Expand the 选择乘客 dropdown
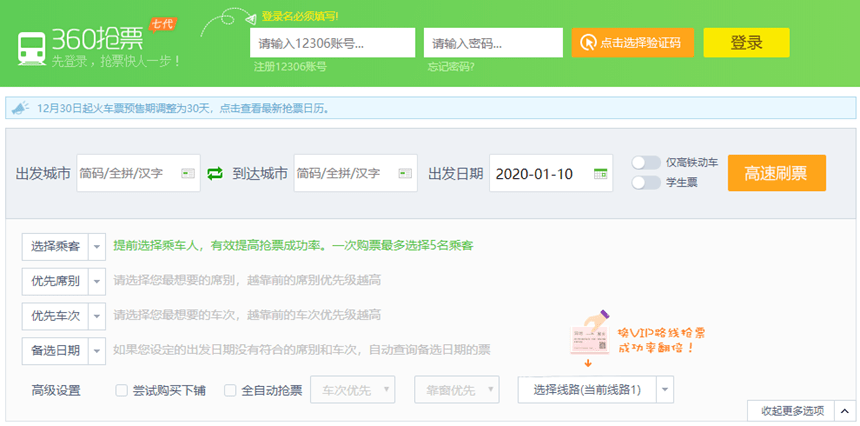Screen dimensions: 860x426 click(64, 247)
